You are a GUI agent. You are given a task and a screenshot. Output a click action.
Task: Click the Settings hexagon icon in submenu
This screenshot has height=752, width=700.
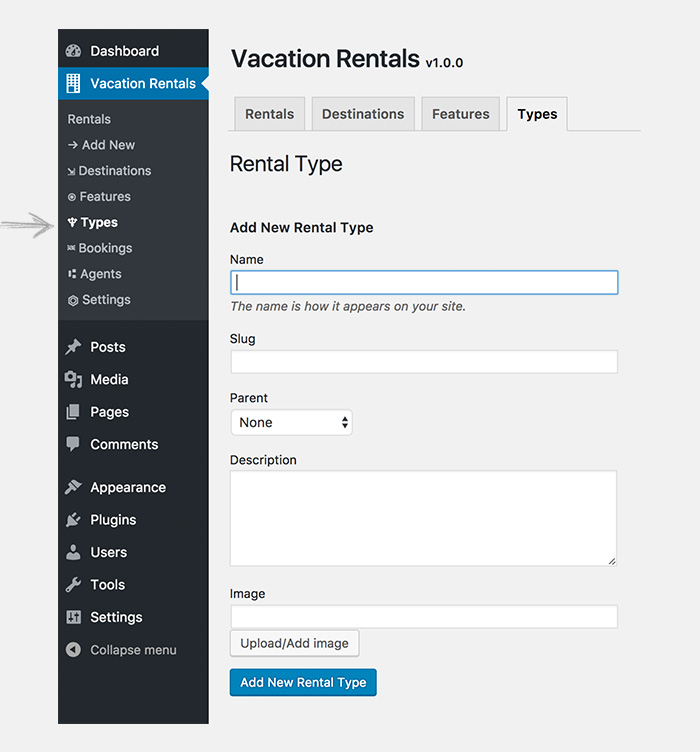tap(73, 301)
